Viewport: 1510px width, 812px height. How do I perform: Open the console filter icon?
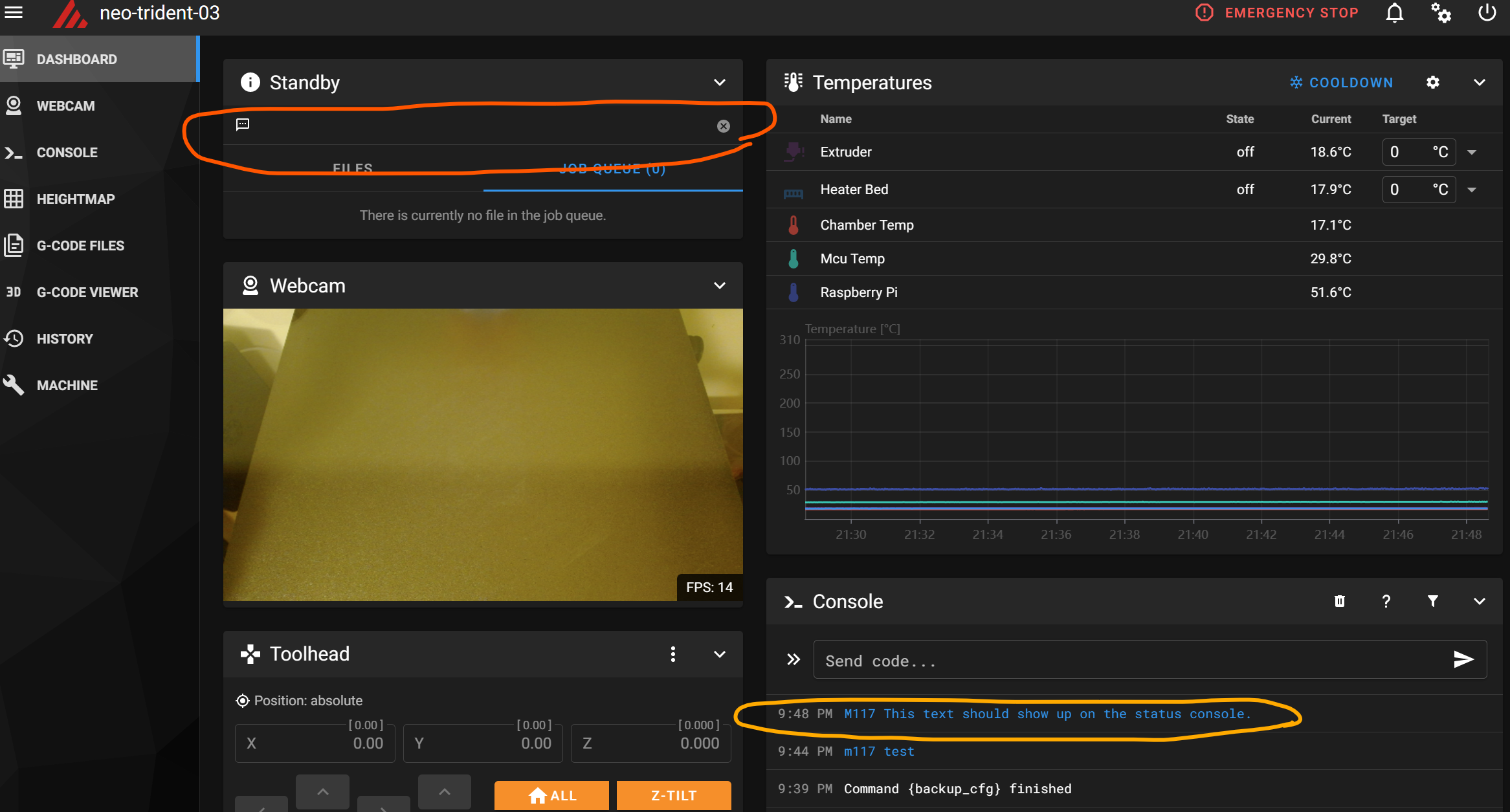coord(1433,601)
